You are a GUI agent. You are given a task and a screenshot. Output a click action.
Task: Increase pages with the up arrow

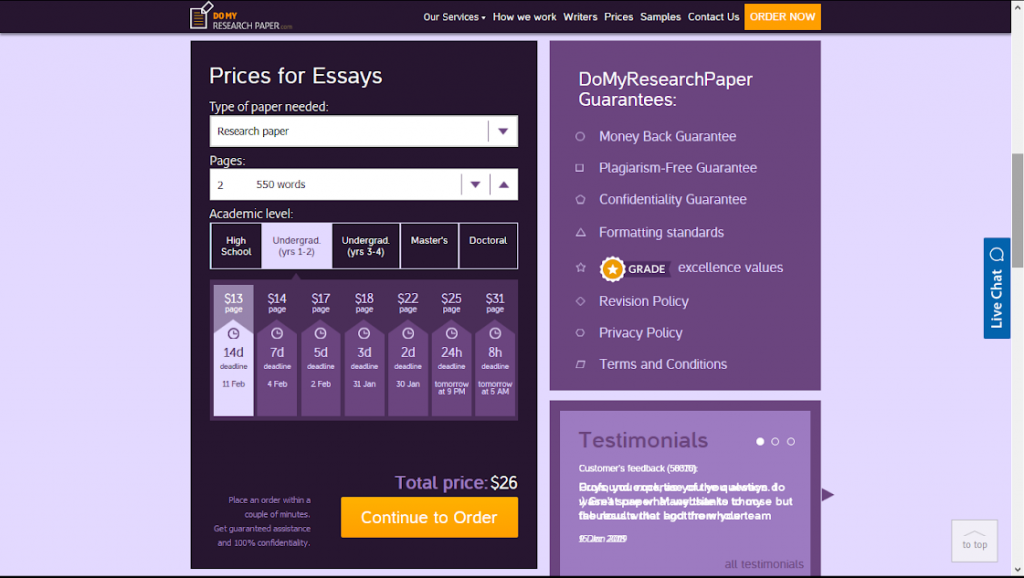[504, 185]
